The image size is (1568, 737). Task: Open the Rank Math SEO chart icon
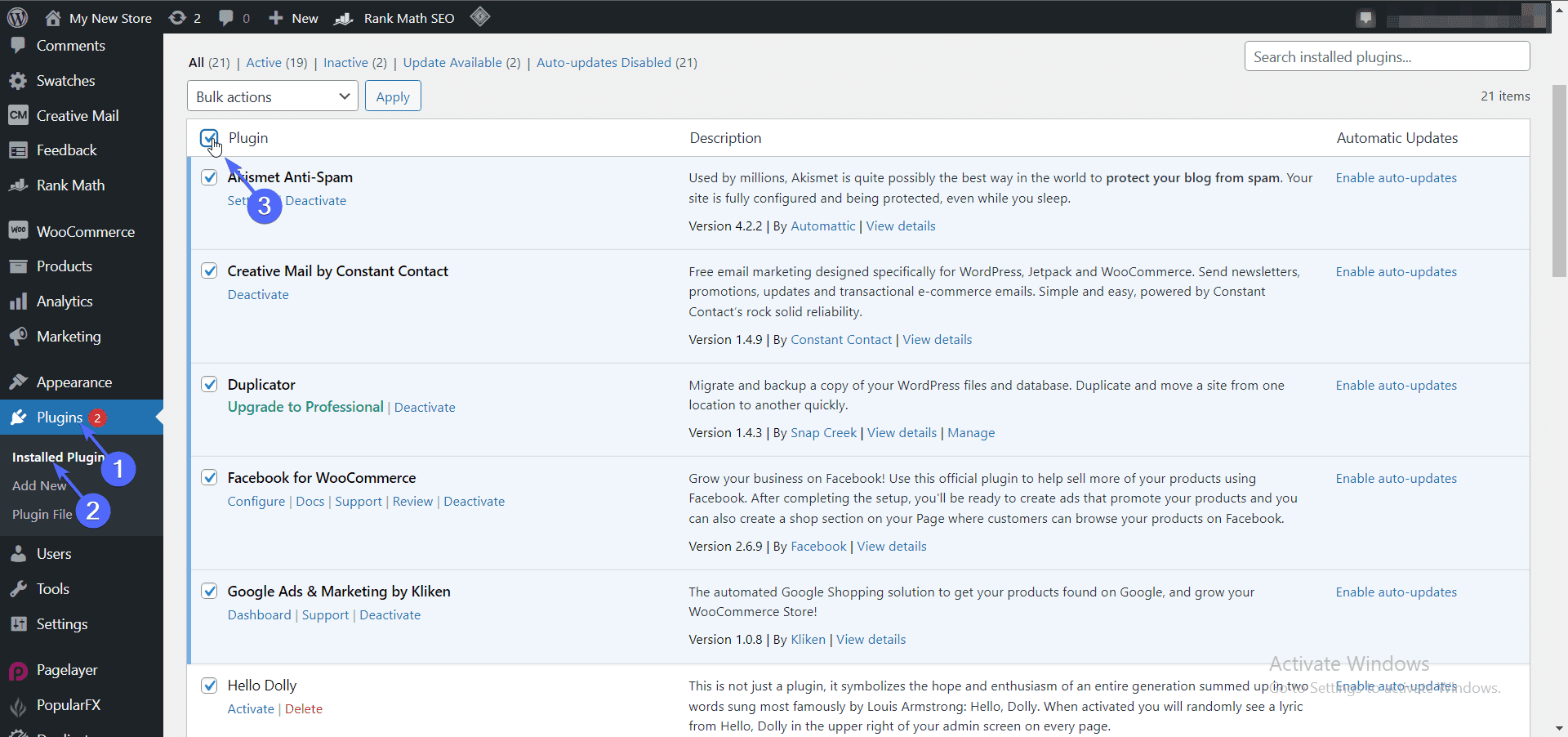point(344,18)
